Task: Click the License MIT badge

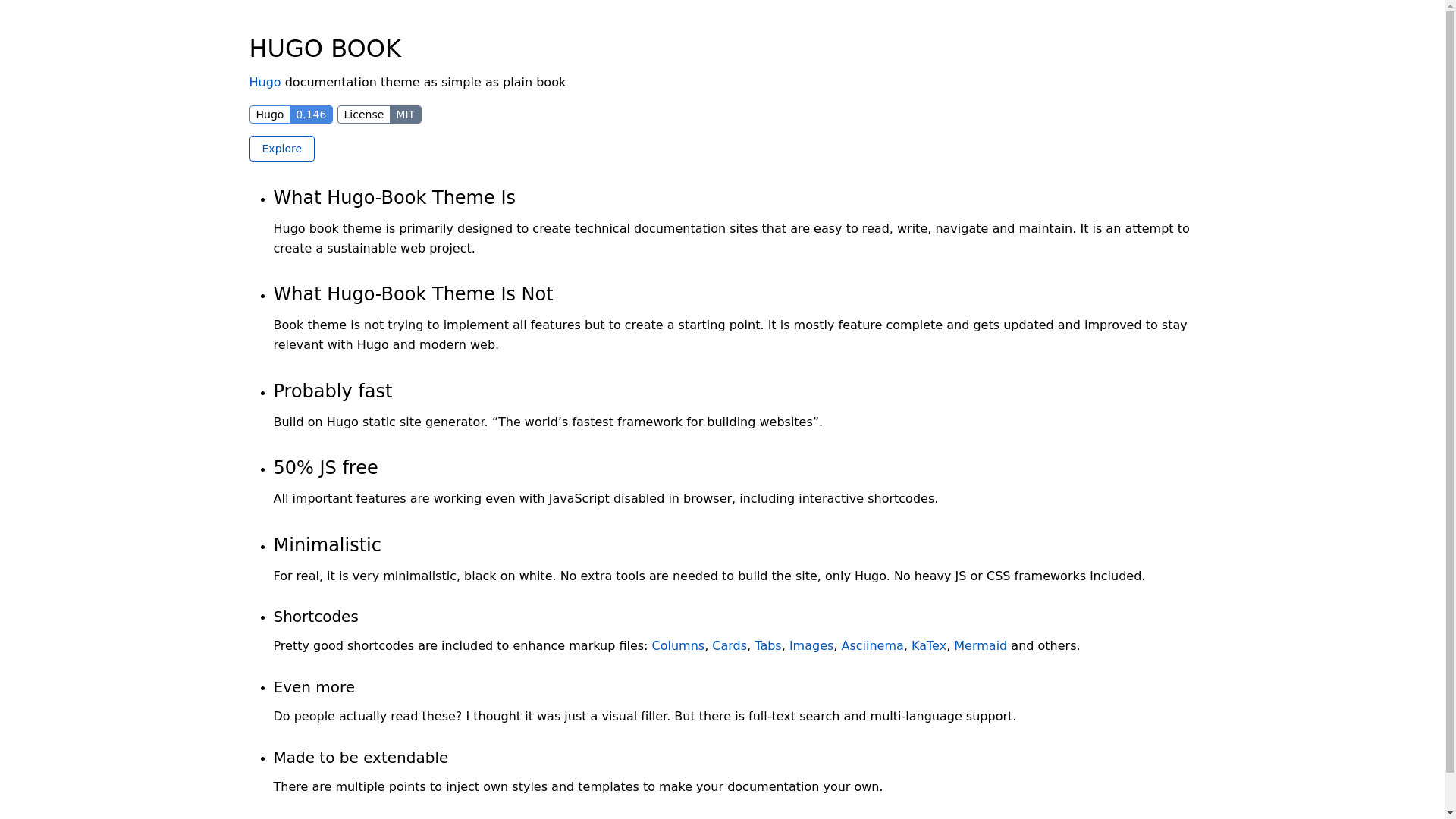Action: pos(379,115)
